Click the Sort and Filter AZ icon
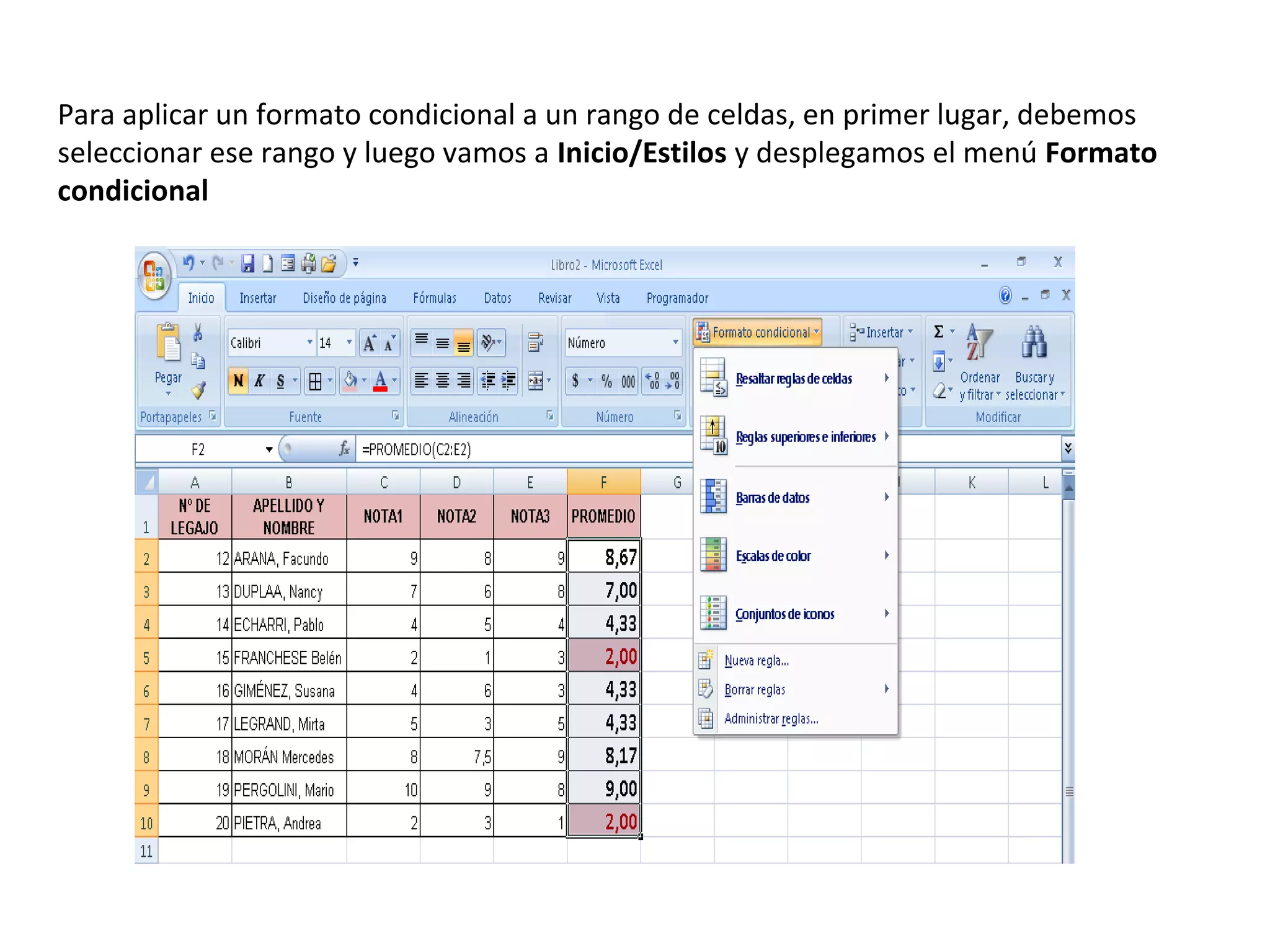The image size is (1270, 952). pos(979,343)
